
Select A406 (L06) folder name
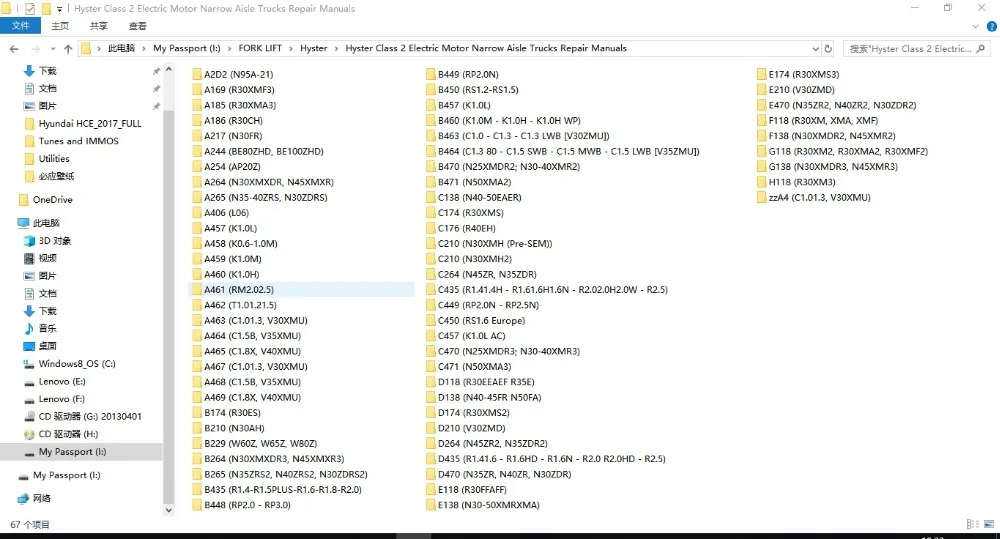click(226, 213)
